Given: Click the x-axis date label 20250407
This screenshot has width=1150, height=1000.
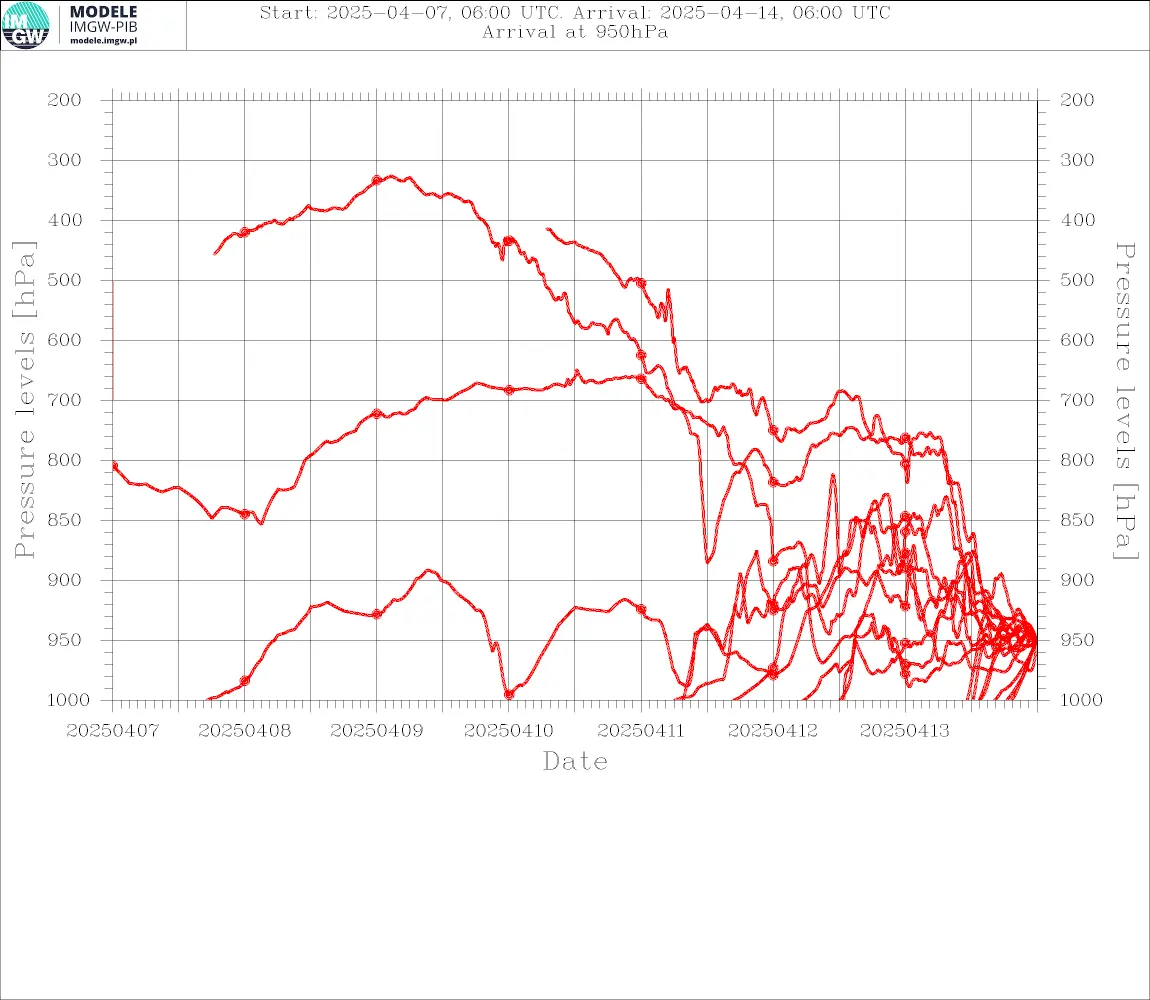Looking at the screenshot, I should click(112, 731).
